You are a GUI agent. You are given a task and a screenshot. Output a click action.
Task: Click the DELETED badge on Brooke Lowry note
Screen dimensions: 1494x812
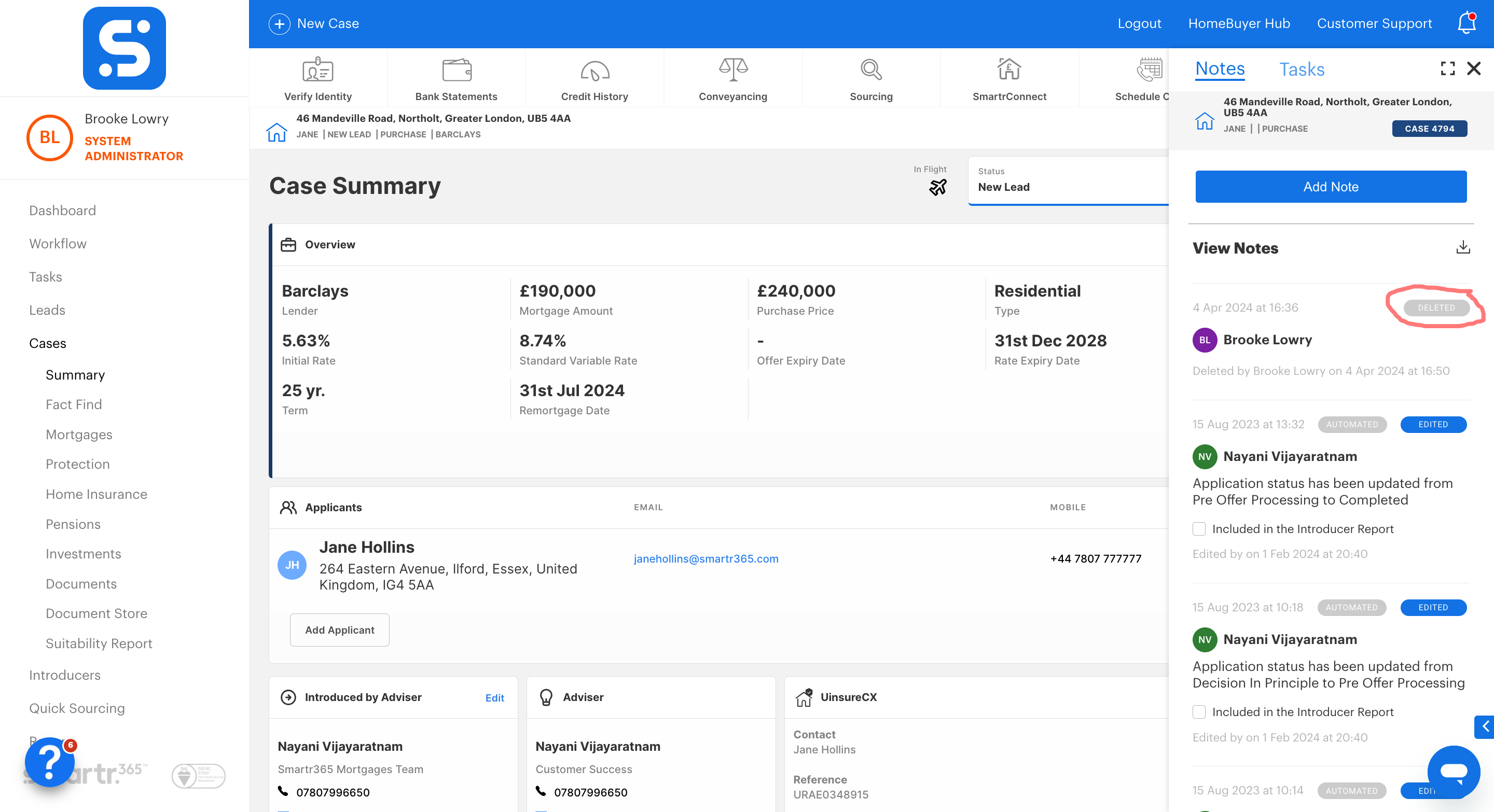coord(1436,308)
